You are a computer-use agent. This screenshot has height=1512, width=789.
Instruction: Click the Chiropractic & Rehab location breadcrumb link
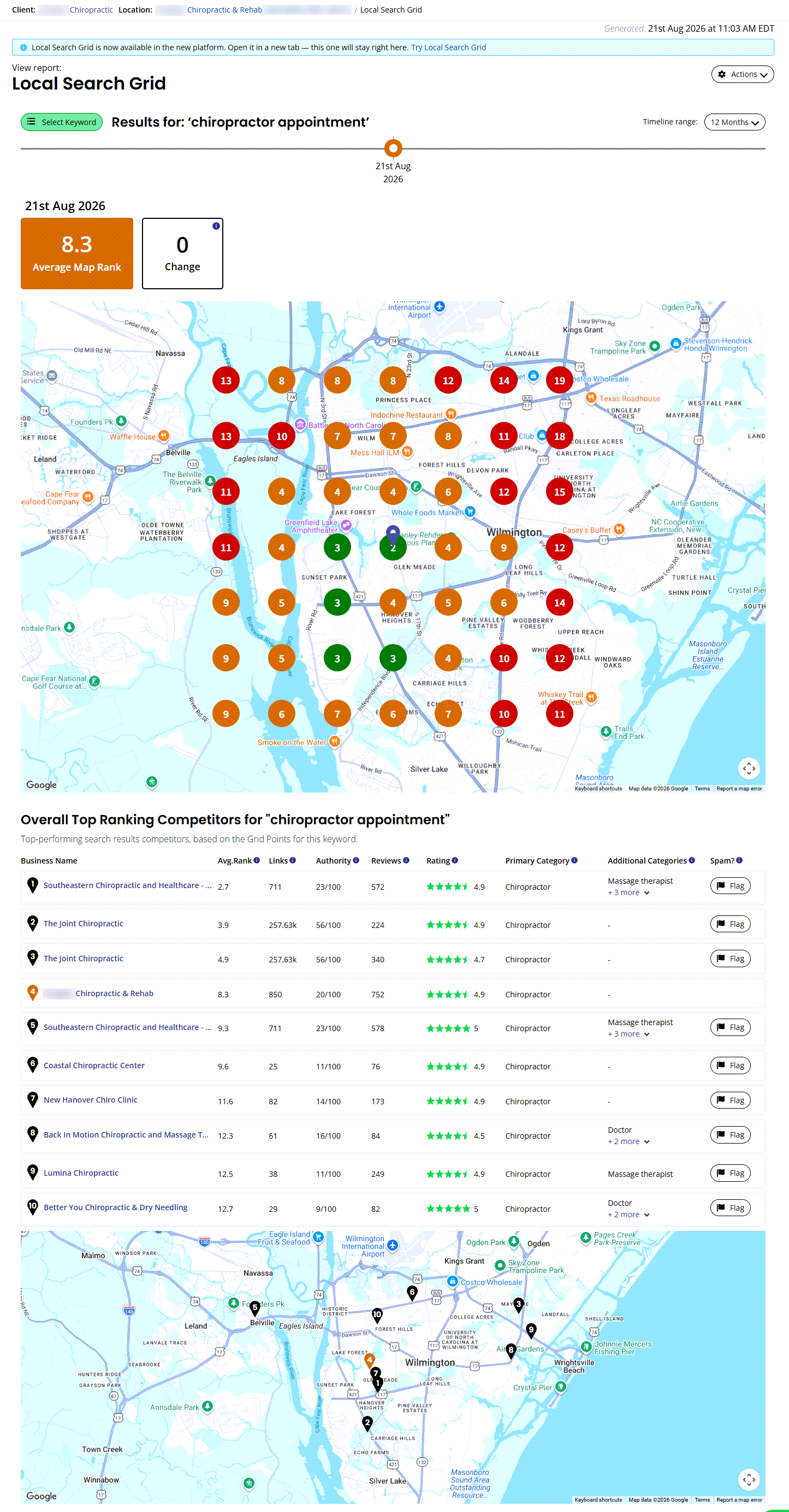[224, 10]
